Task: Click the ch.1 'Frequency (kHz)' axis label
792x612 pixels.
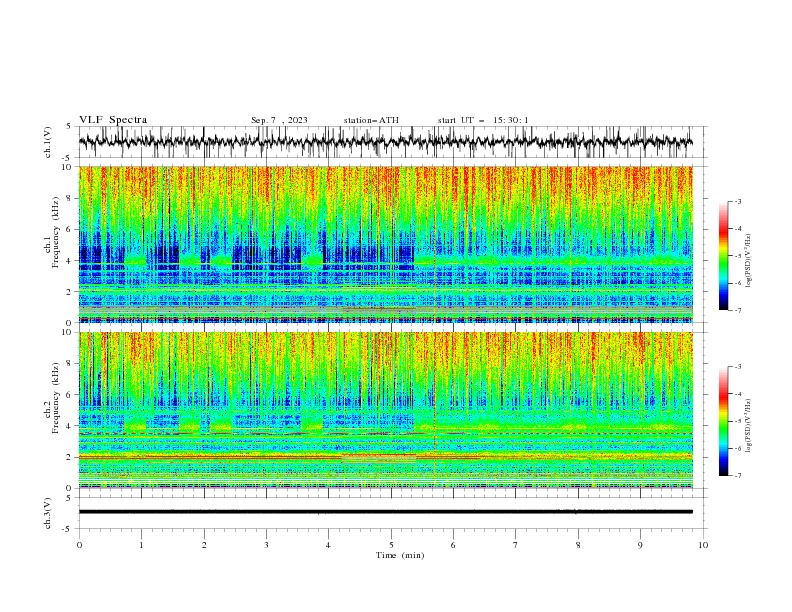Action: tap(56, 230)
